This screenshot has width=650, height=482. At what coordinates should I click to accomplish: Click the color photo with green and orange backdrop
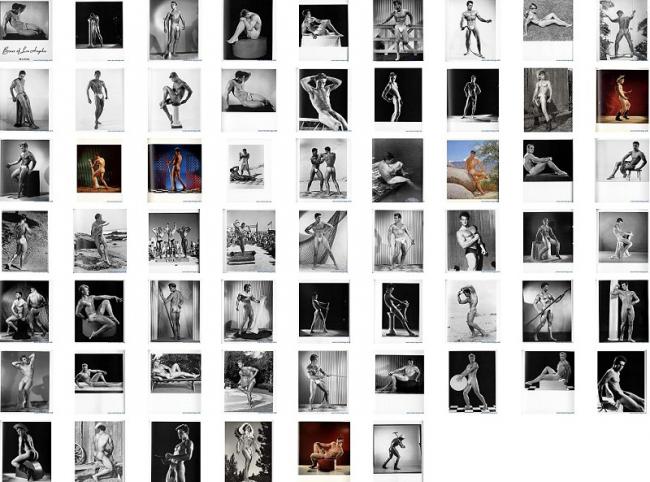99,167
